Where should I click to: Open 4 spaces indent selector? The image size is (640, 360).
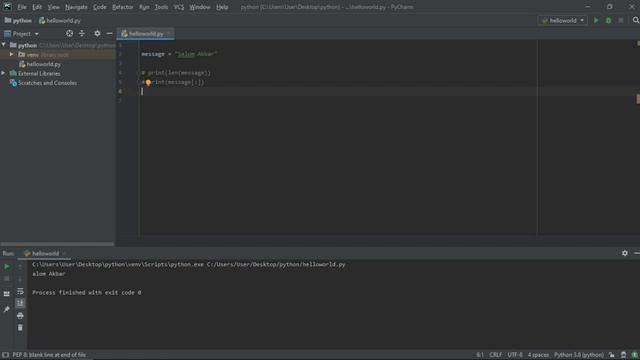(x=538, y=355)
